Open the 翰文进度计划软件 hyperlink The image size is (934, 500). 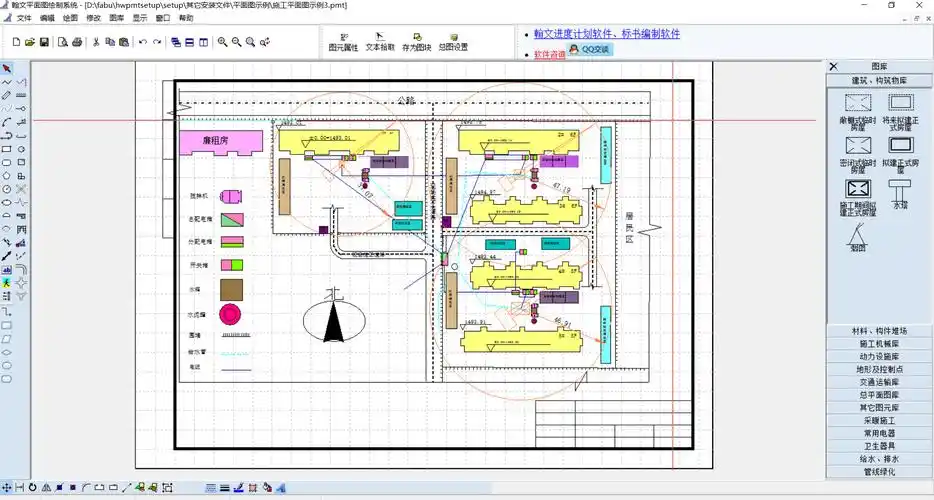[607, 33]
